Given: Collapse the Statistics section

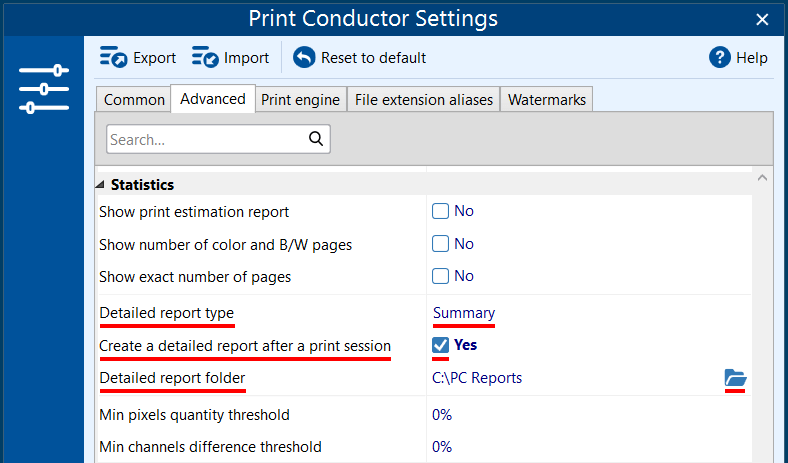Looking at the screenshot, I should [x=100, y=185].
